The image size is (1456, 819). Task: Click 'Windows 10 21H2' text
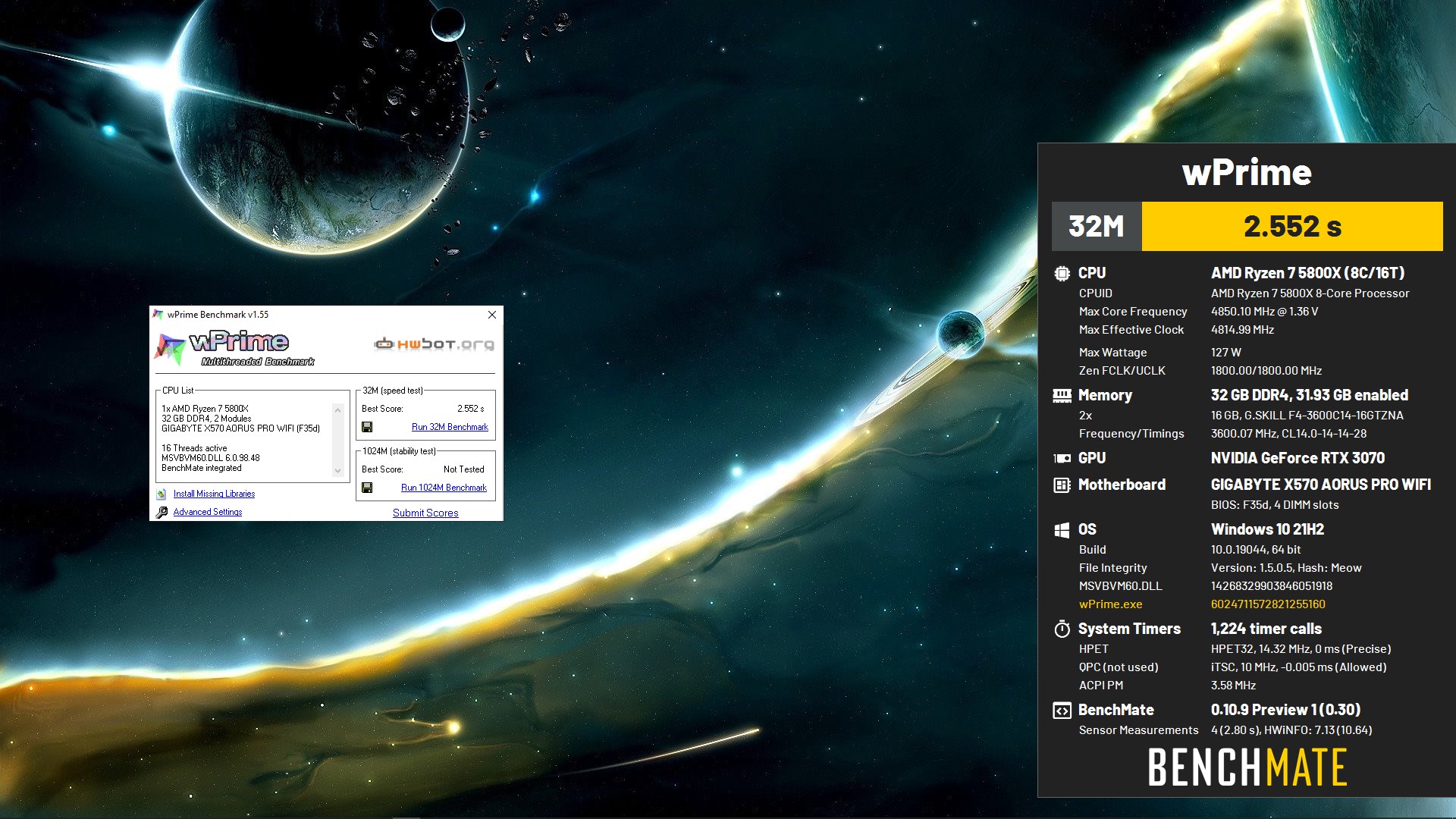pos(1267,529)
